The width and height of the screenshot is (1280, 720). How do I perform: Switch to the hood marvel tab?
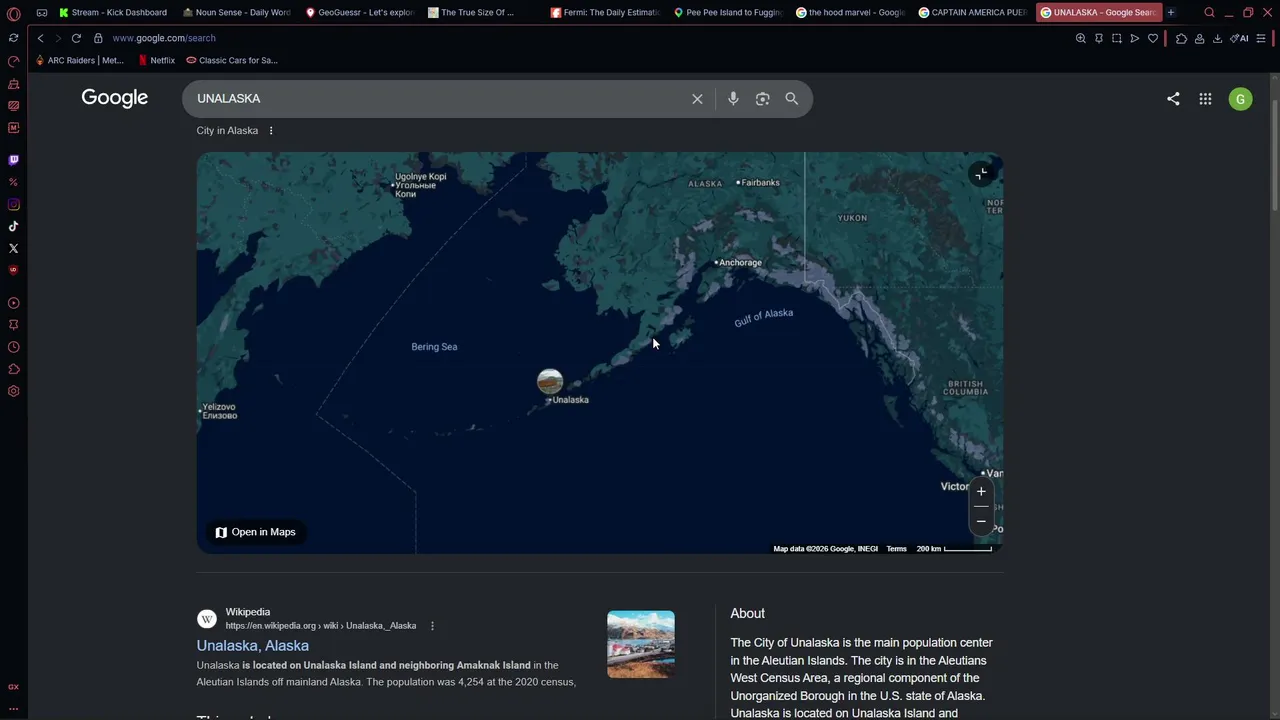coord(851,13)
